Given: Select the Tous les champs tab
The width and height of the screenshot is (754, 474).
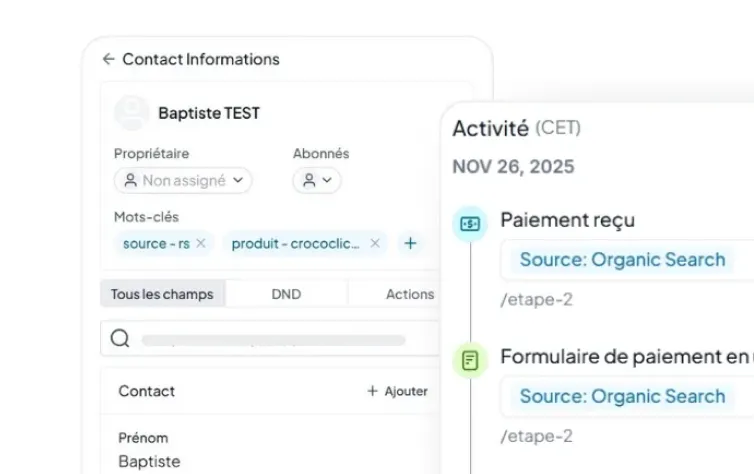Looking at the screenshot, I should [x=163, y=294].
